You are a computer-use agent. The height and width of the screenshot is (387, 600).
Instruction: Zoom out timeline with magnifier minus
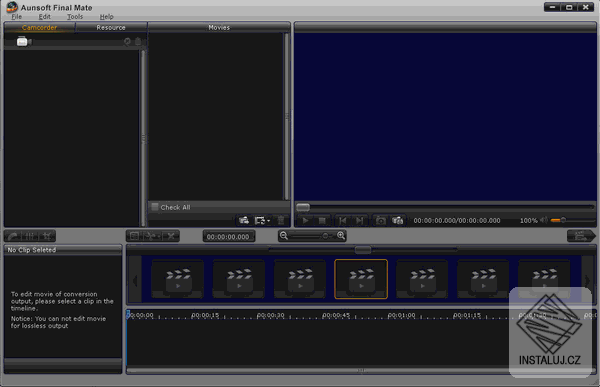pos(284,236)
